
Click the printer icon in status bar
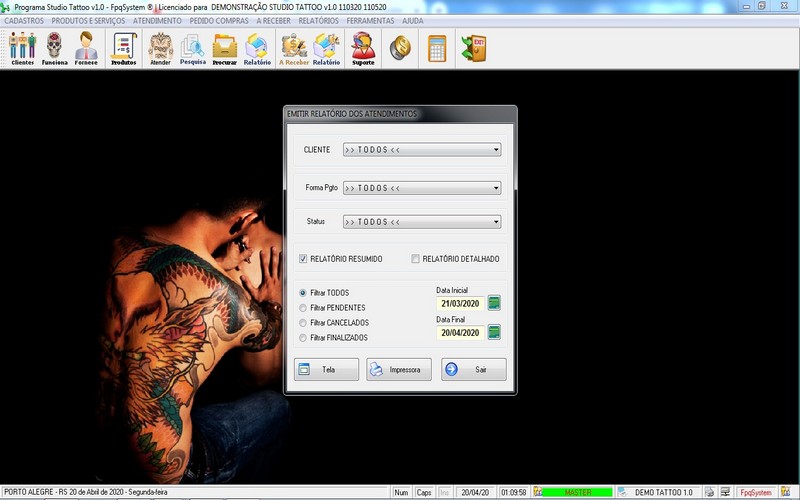coord(710,492)
